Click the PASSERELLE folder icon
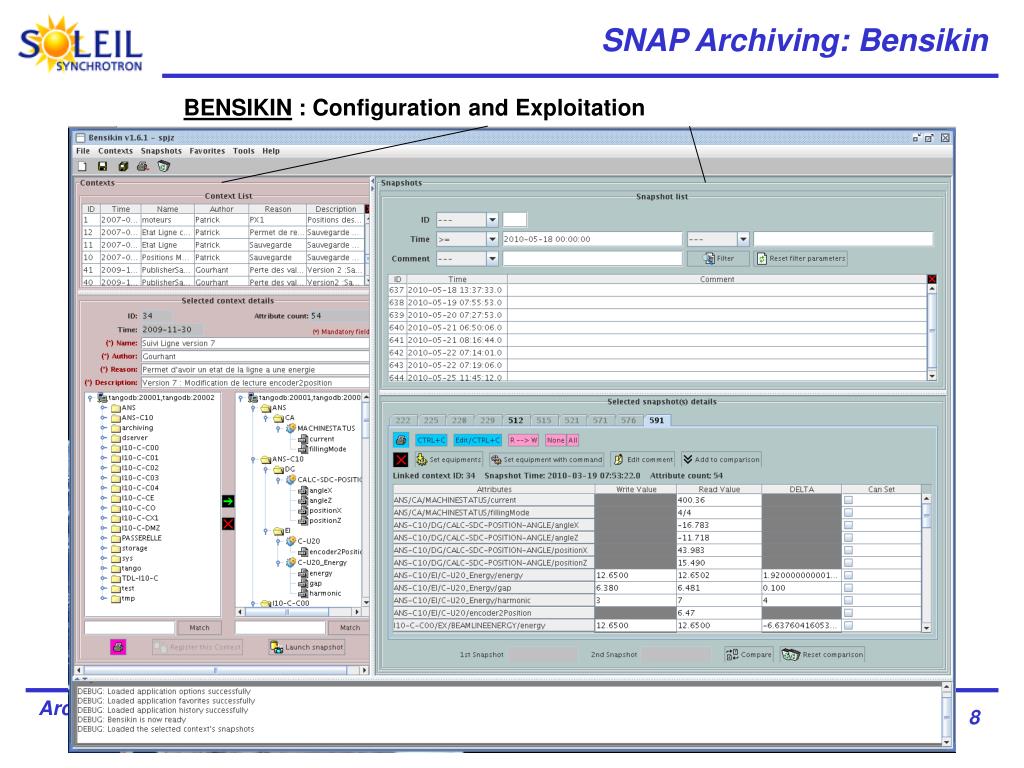This screenshot has width=1024, height=768. click(116, 538)
